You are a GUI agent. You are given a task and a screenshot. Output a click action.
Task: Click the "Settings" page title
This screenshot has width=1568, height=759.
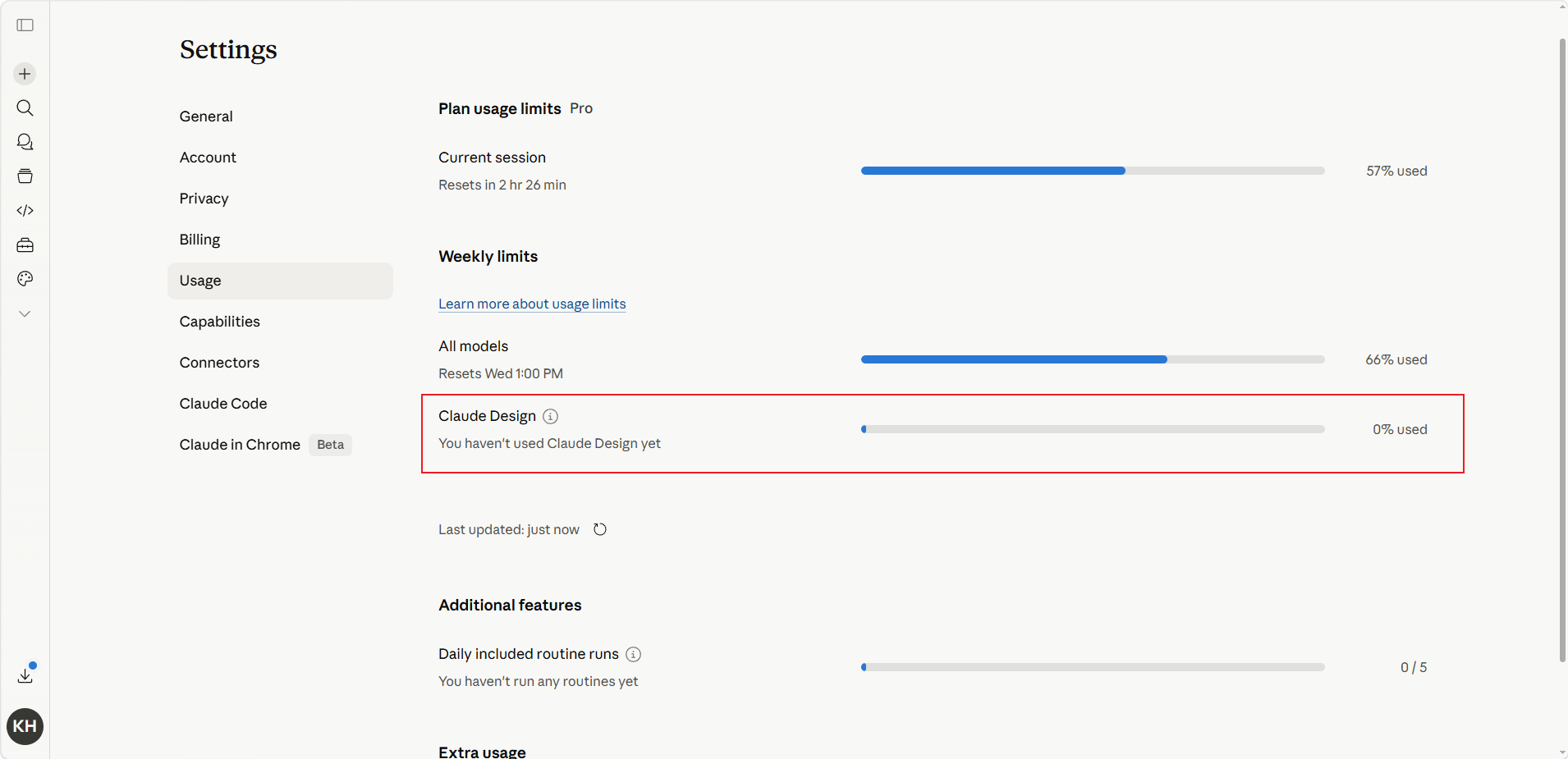228,49
